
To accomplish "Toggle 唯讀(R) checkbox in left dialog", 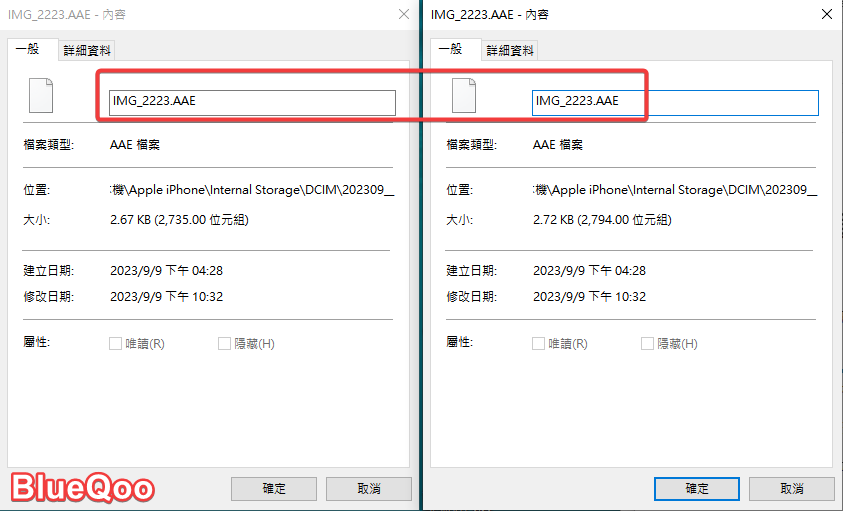I will point(116,344).
